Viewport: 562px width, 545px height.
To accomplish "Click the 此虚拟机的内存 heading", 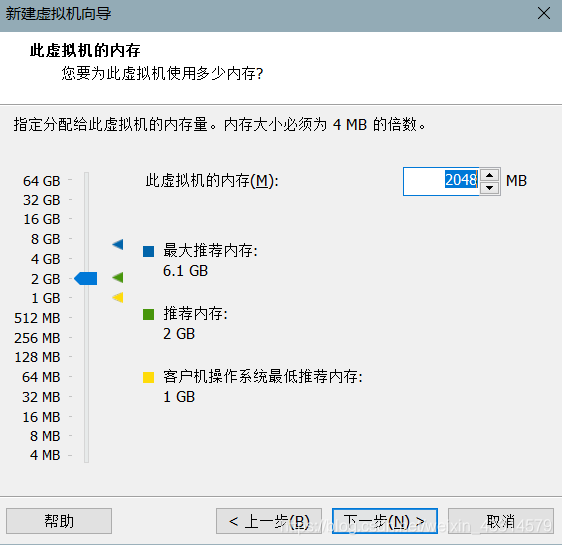I will pyautogui.click(x=85, y=50).
